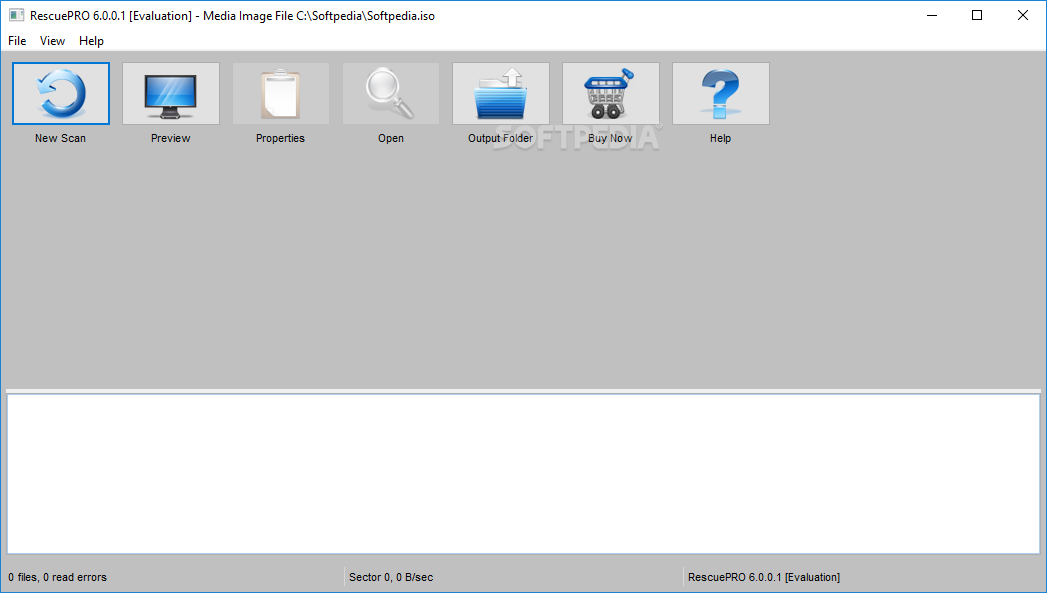Viewport: 1047px width, 593px height.
Task: Maximize the RescuePRO window
Action: [977, 15]
